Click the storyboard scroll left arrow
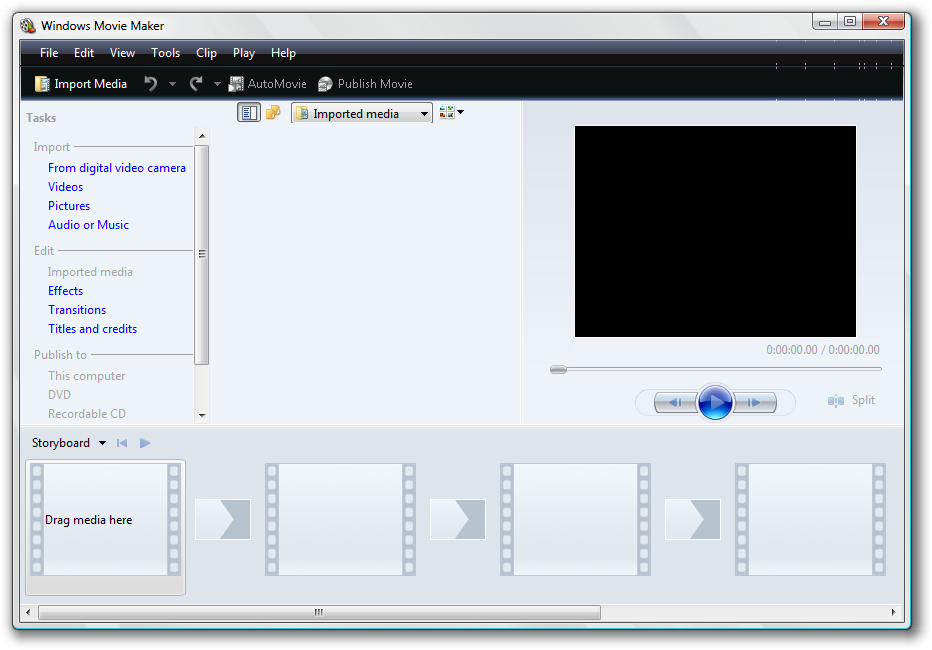932x650 pixels. (28, 613)
